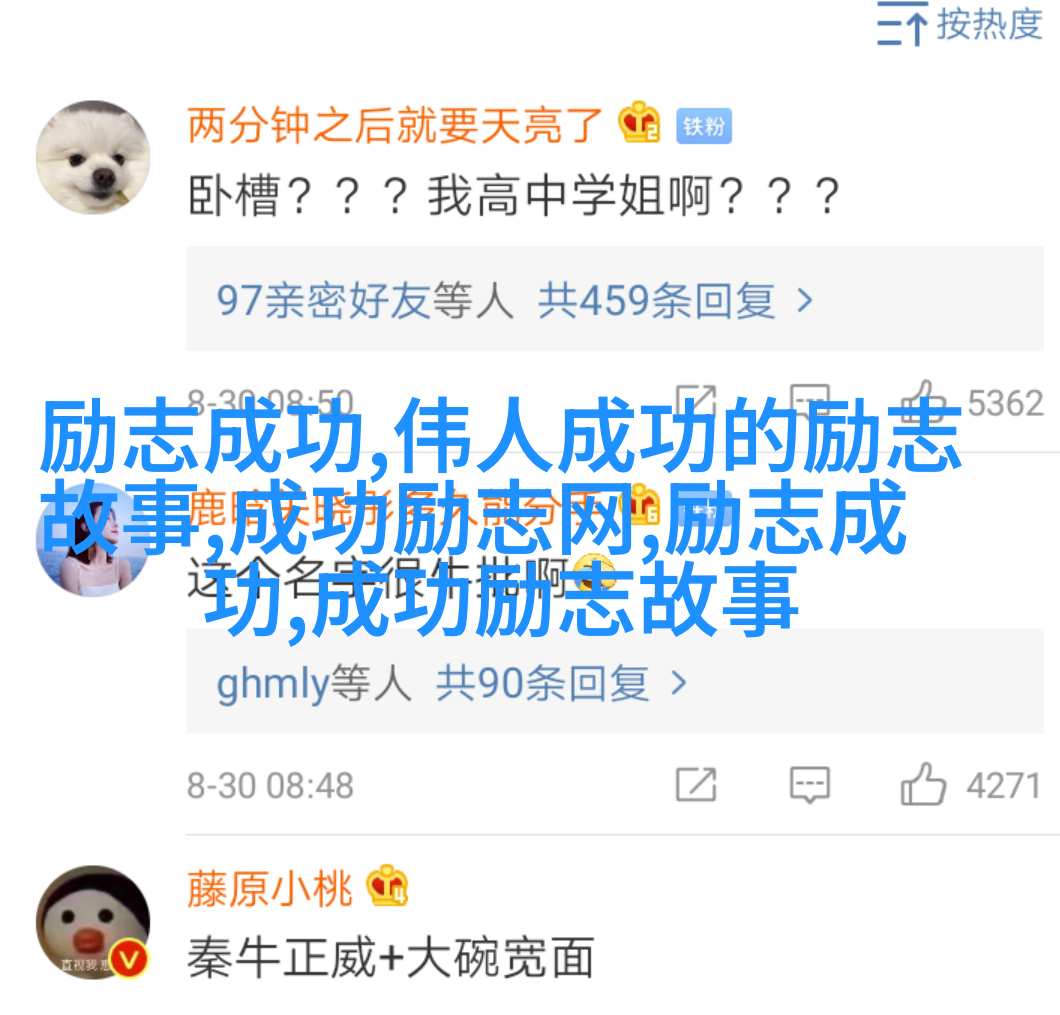Click the sort arrow icon at top
Viewport: 1060px width, 1015px height.
902,24
